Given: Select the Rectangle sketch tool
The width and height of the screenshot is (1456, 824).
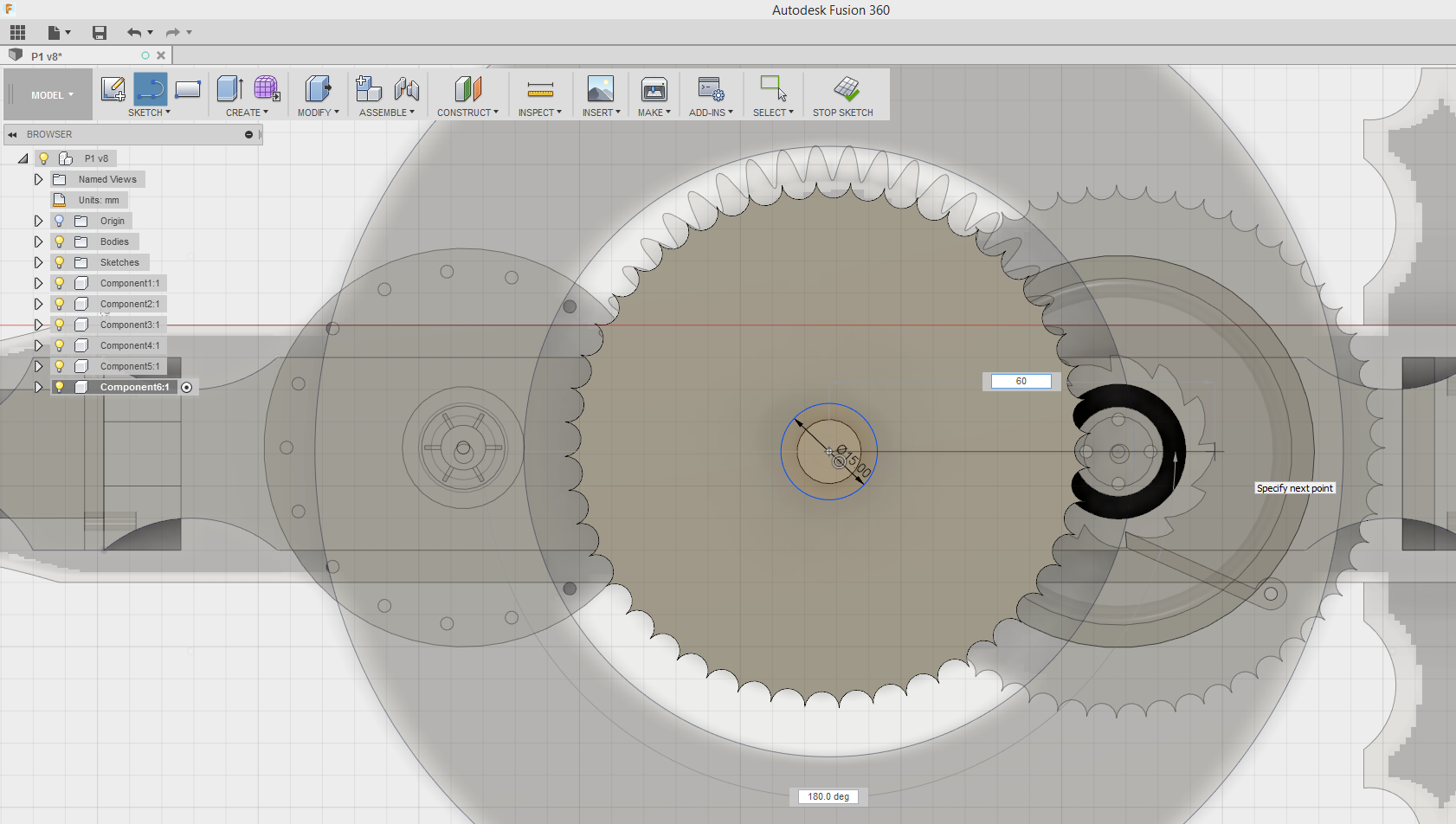Looking at the screenshot, I should click(188, 88).
